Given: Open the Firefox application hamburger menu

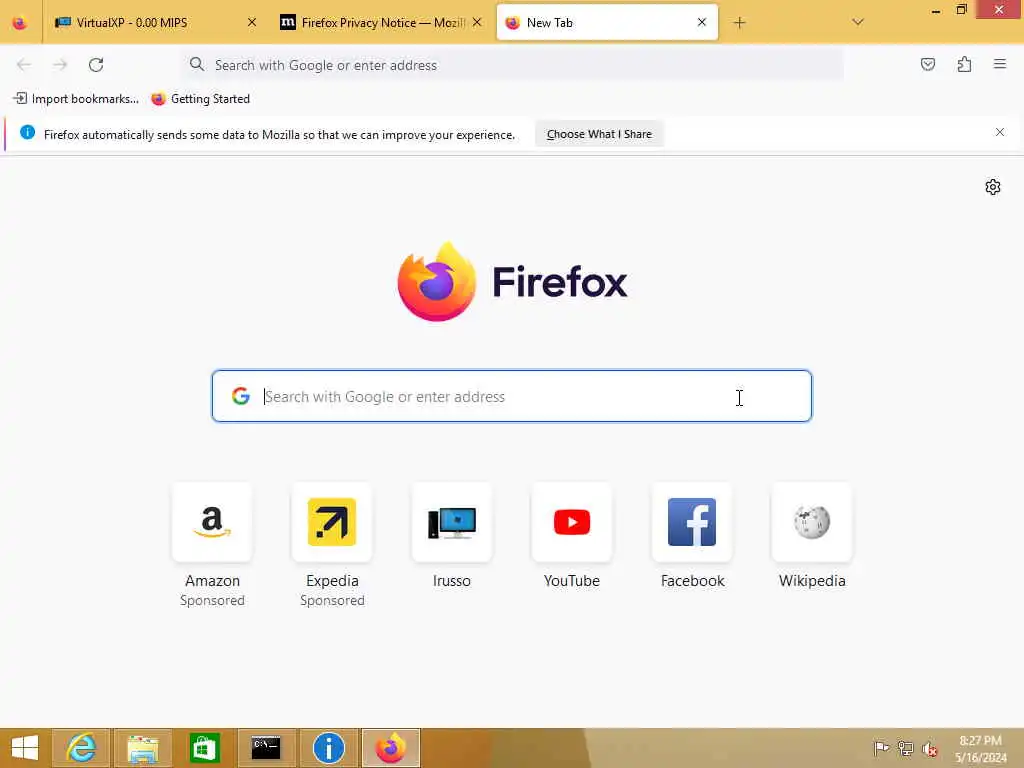Looking at the screenshot, I should [999, 65].
